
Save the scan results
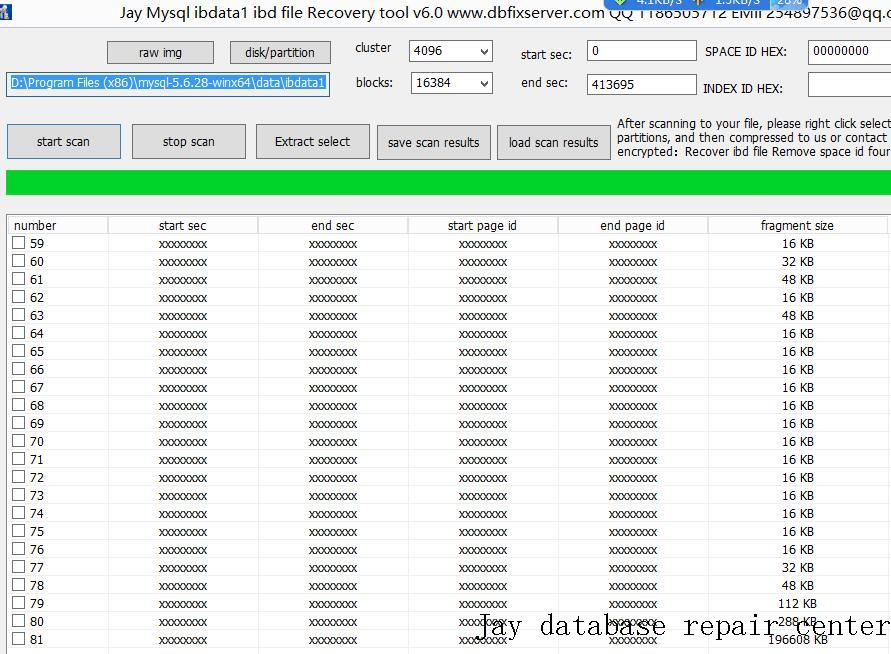click(x=434, y=143)
